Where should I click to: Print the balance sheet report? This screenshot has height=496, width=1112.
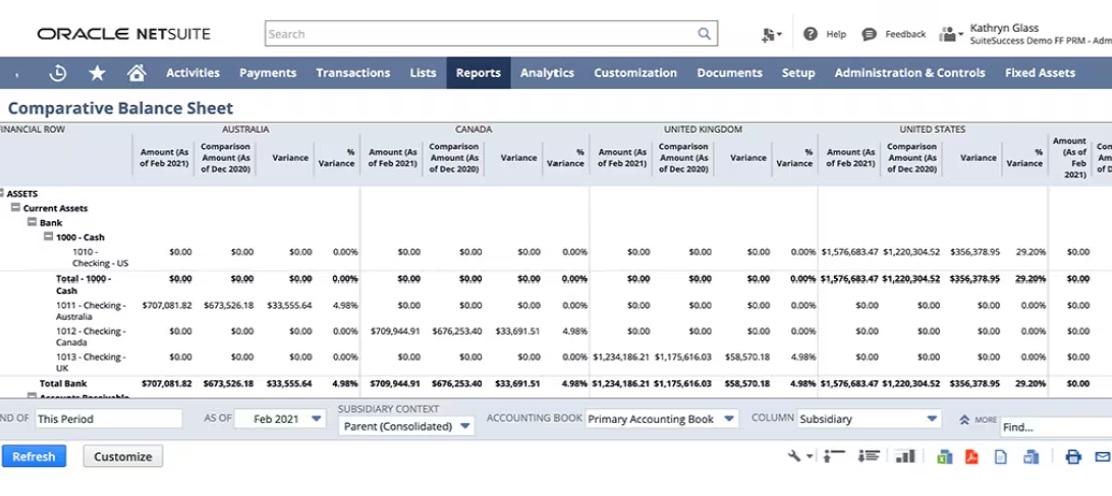click(x=1073, y=457)
